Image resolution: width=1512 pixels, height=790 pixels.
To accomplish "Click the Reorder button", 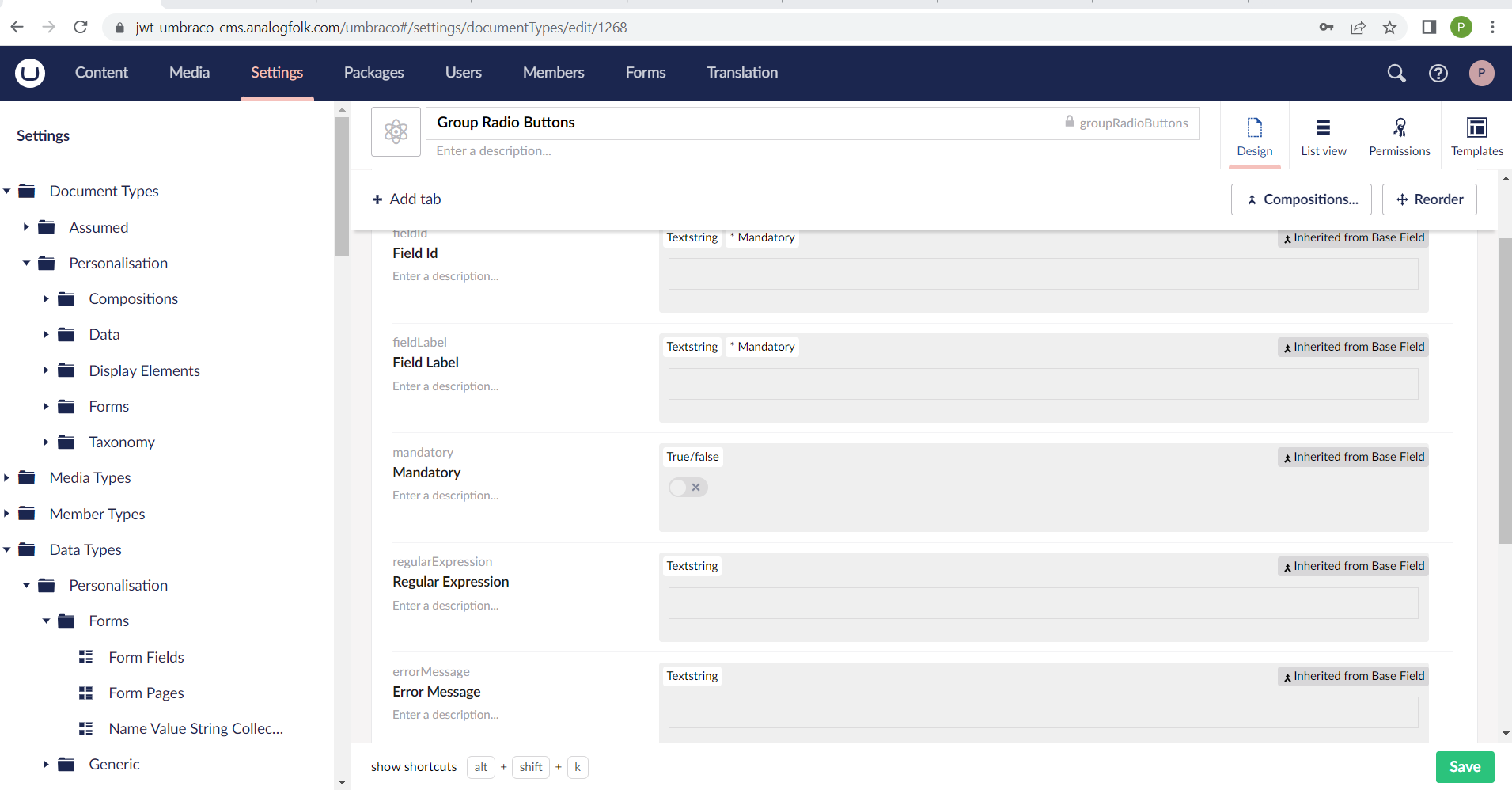I will (x=1429, y=199).
